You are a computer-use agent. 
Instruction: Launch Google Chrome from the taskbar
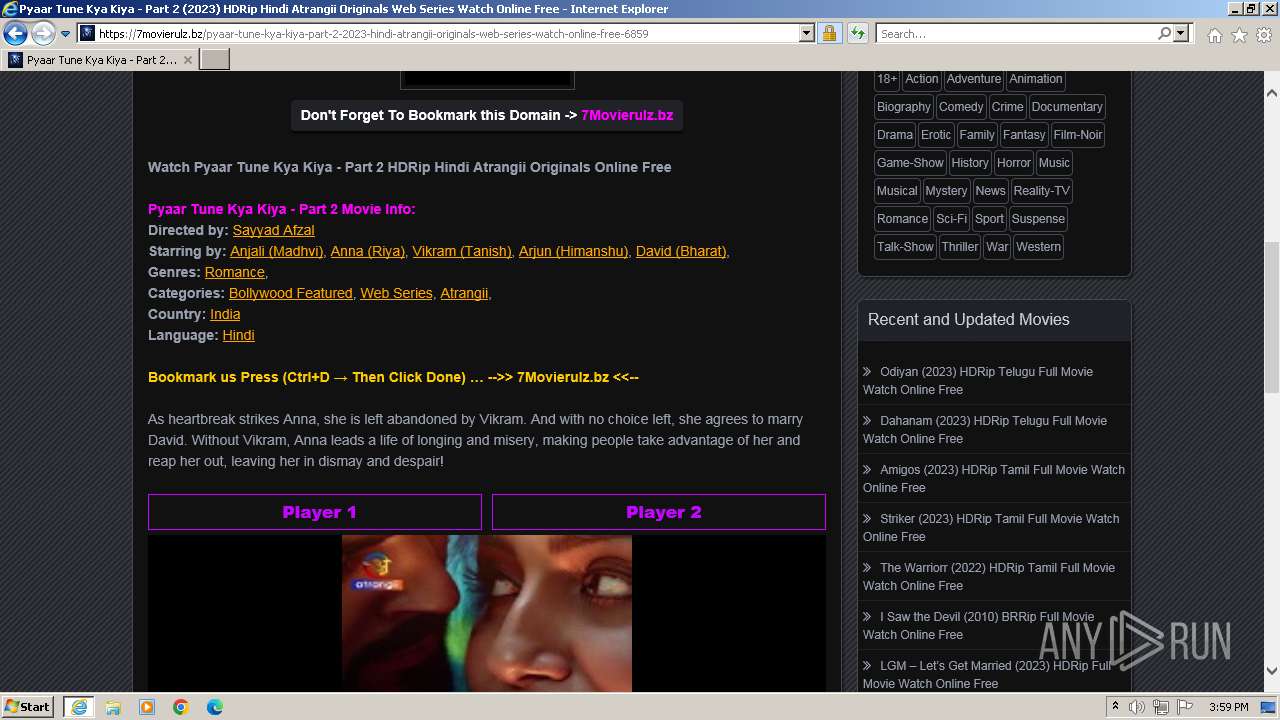181,707
